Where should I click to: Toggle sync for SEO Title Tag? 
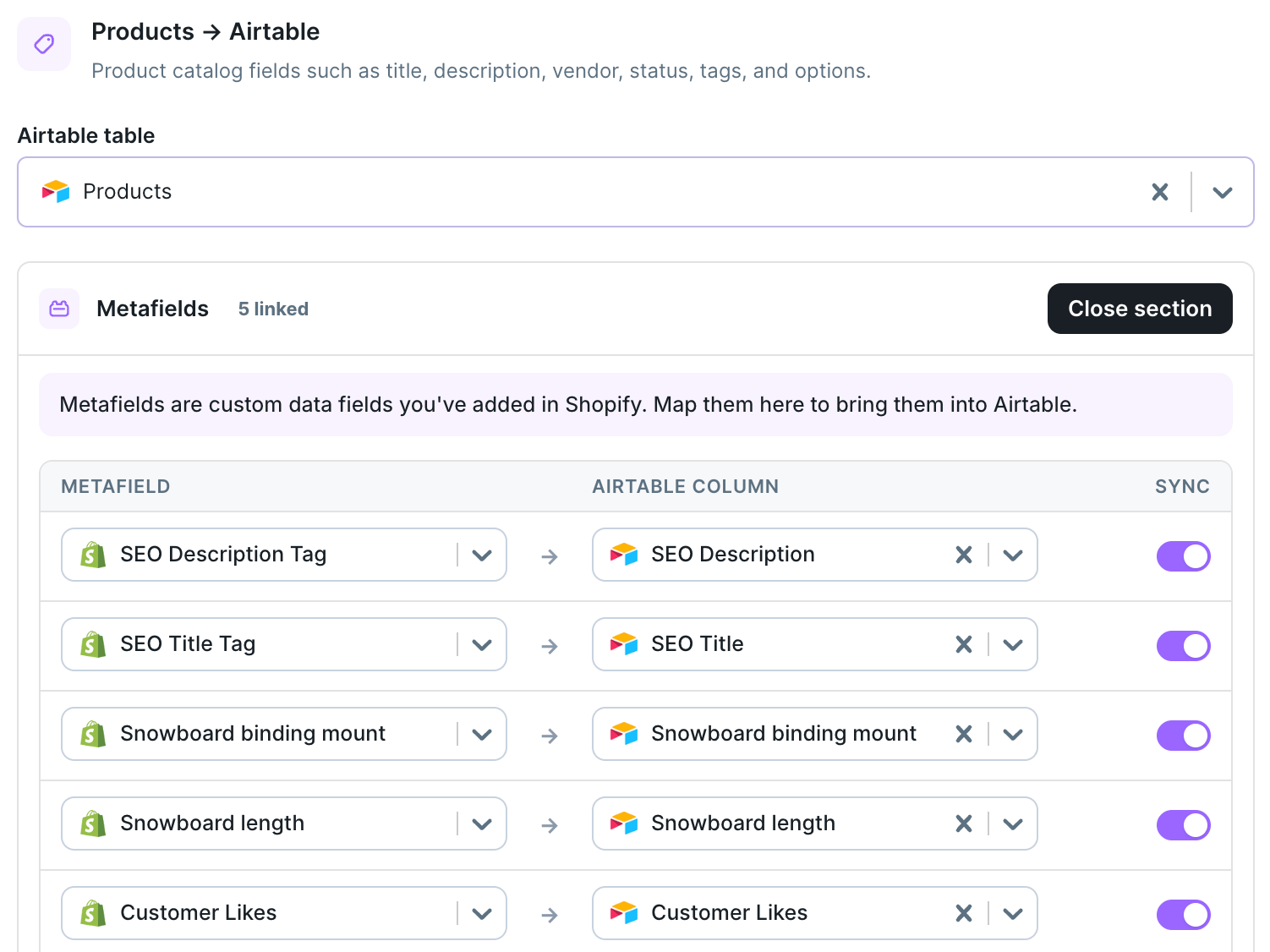[1184, 646]
